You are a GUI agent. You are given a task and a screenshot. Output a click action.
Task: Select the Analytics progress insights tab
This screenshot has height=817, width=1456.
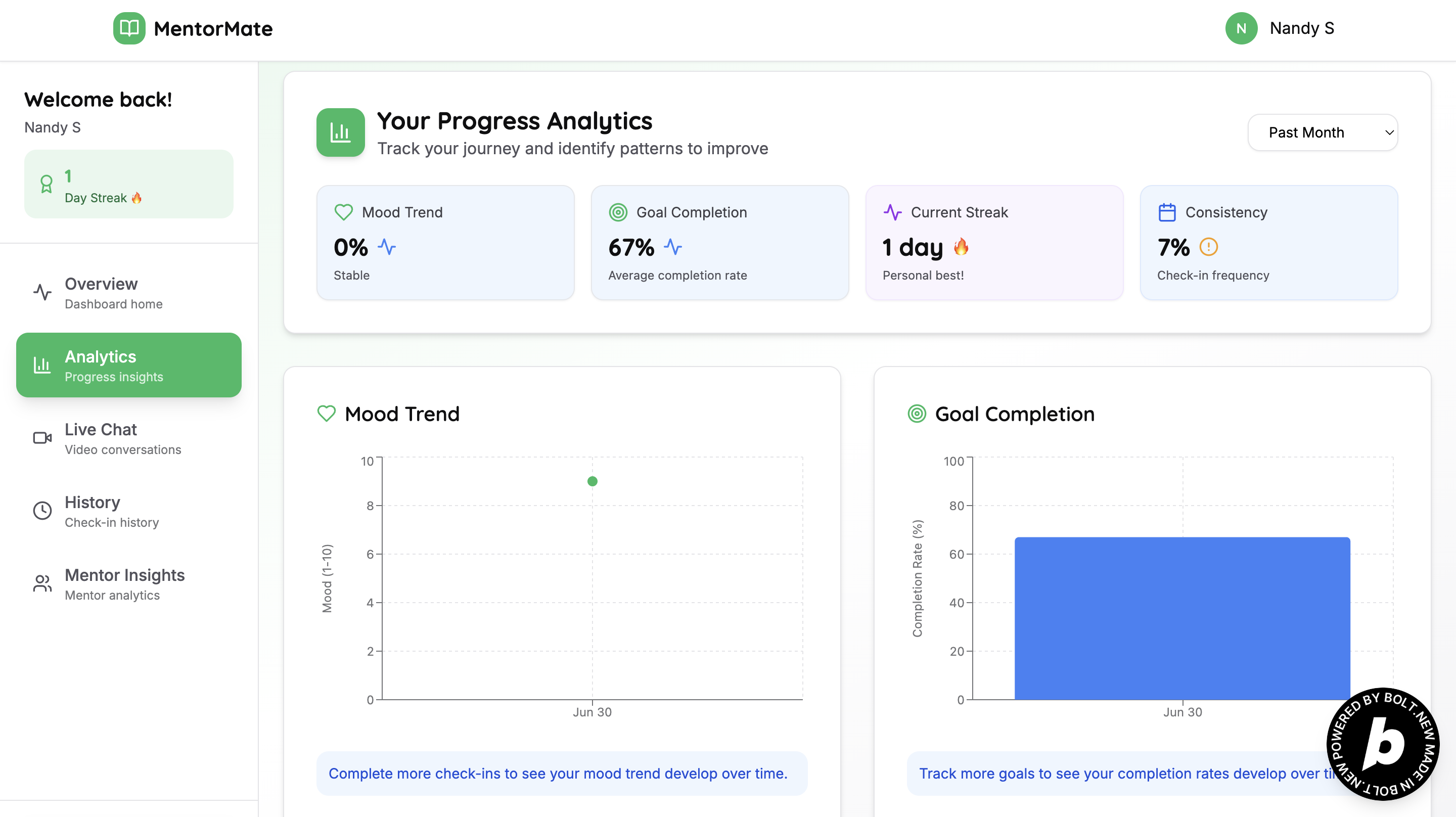[129, 365]
